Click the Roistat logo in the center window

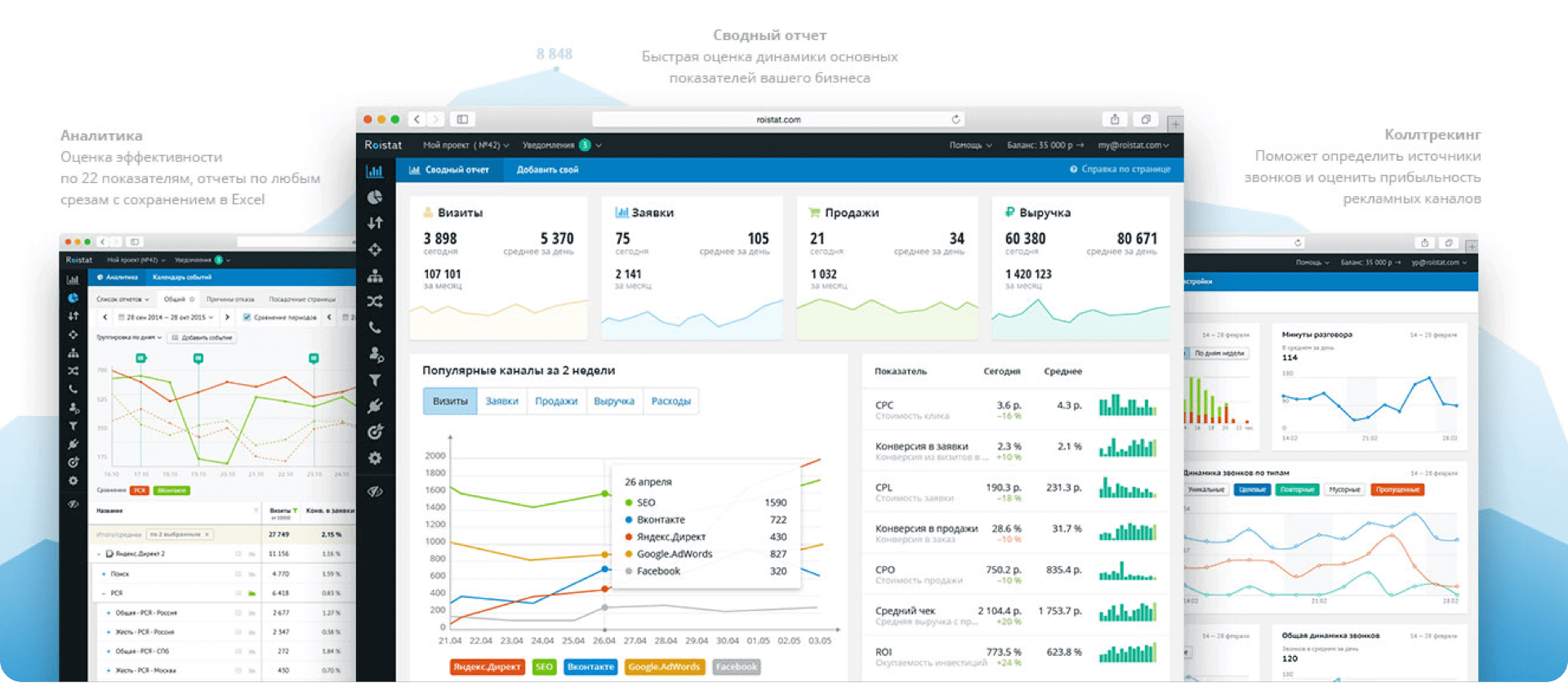[x=383, y=145]
